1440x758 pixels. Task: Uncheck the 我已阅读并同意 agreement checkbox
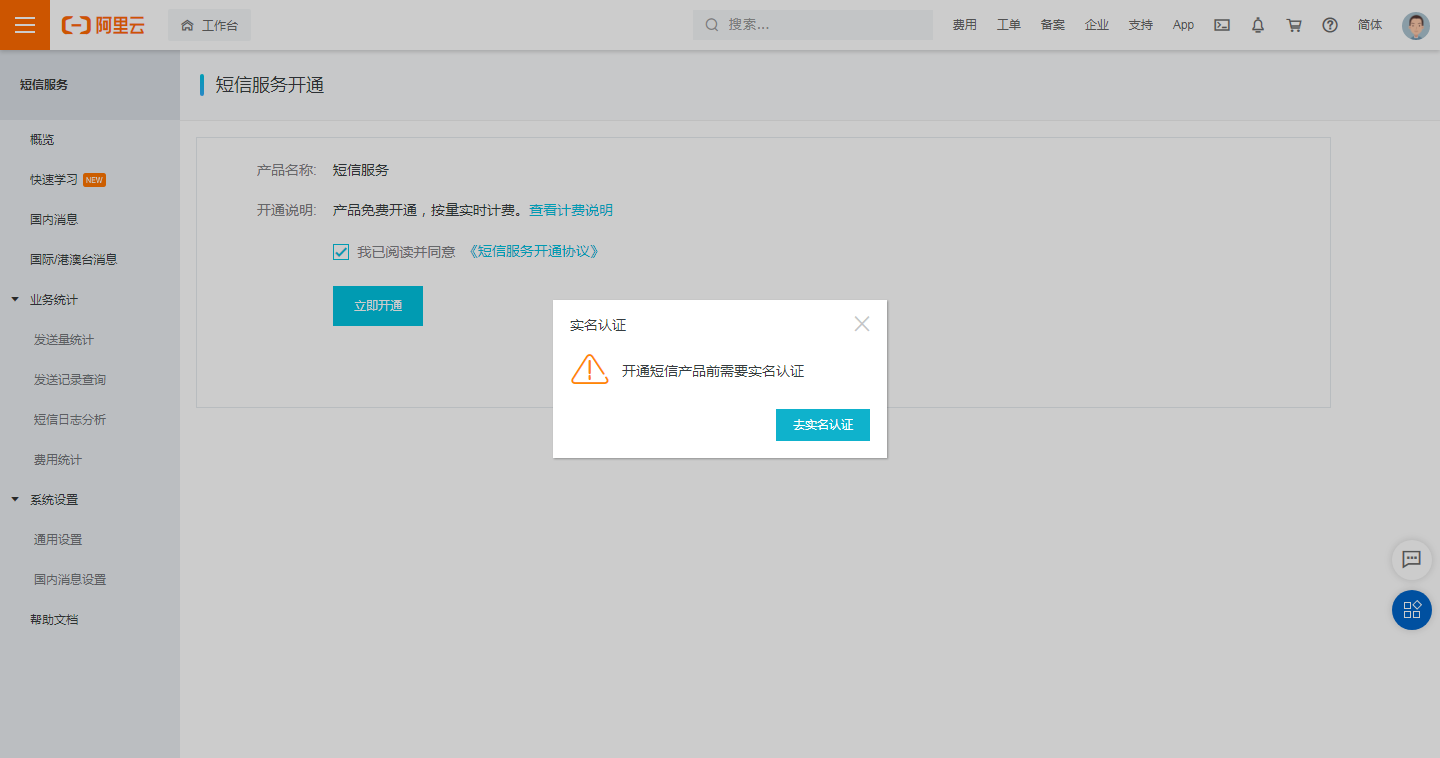tap(341, 252)
